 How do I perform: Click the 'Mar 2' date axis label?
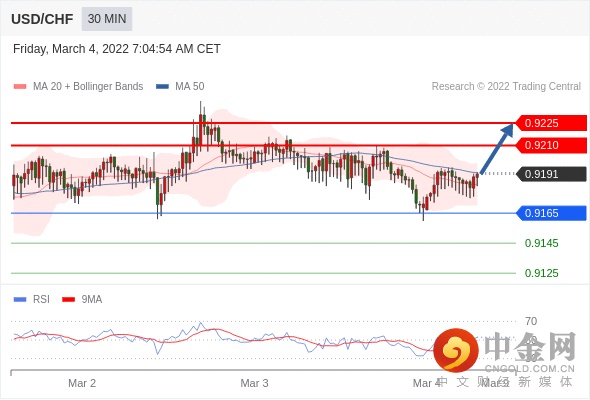pos(82,383)
